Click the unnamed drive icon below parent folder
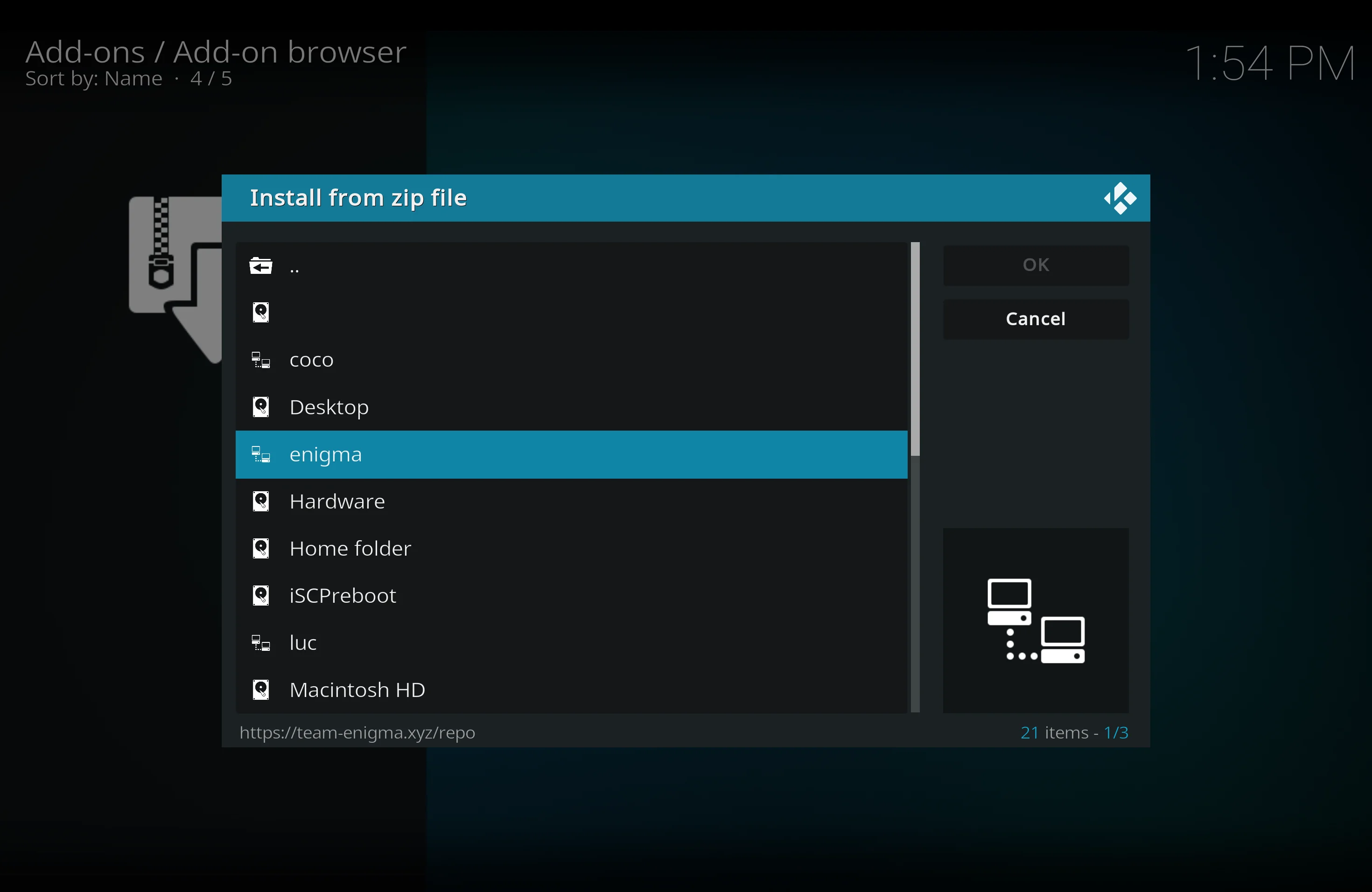The image size is (1372, 892). (260, 312)
